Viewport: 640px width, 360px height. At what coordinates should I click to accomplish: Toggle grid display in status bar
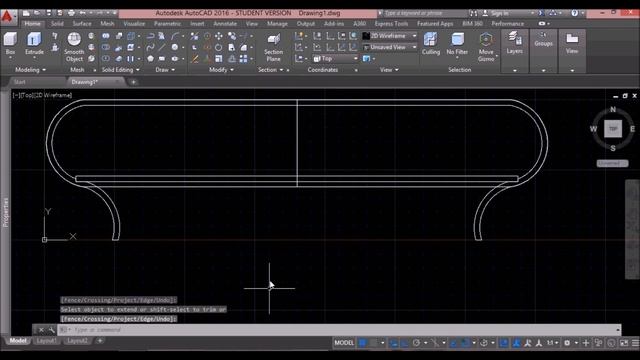click(x=362, y=343)
